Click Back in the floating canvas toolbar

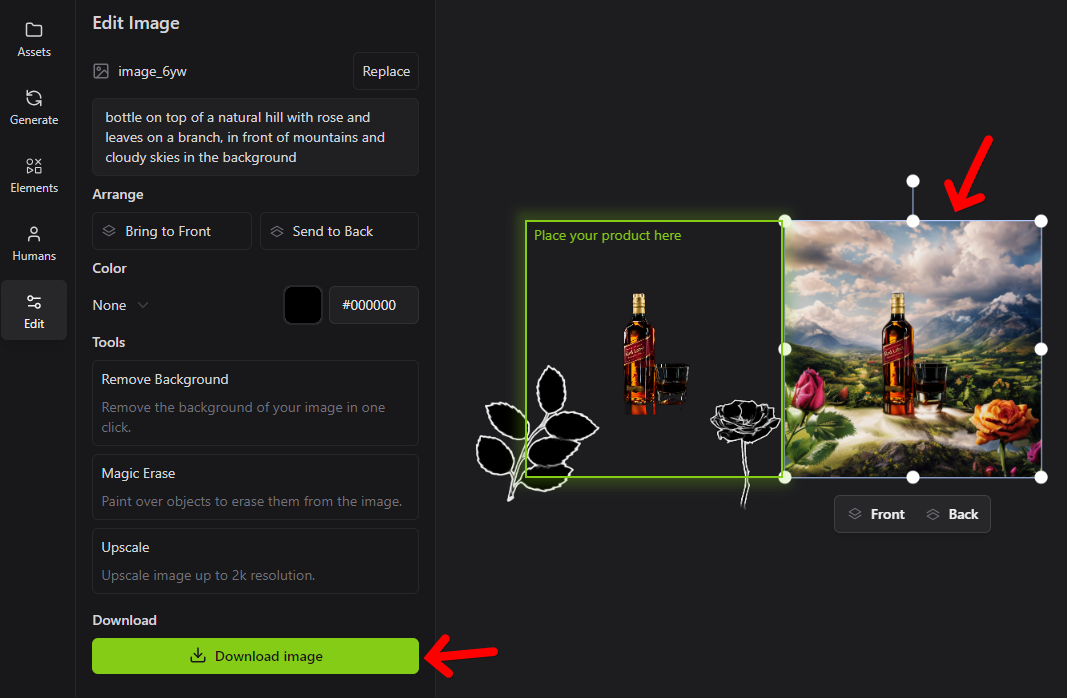pos(953,514)
